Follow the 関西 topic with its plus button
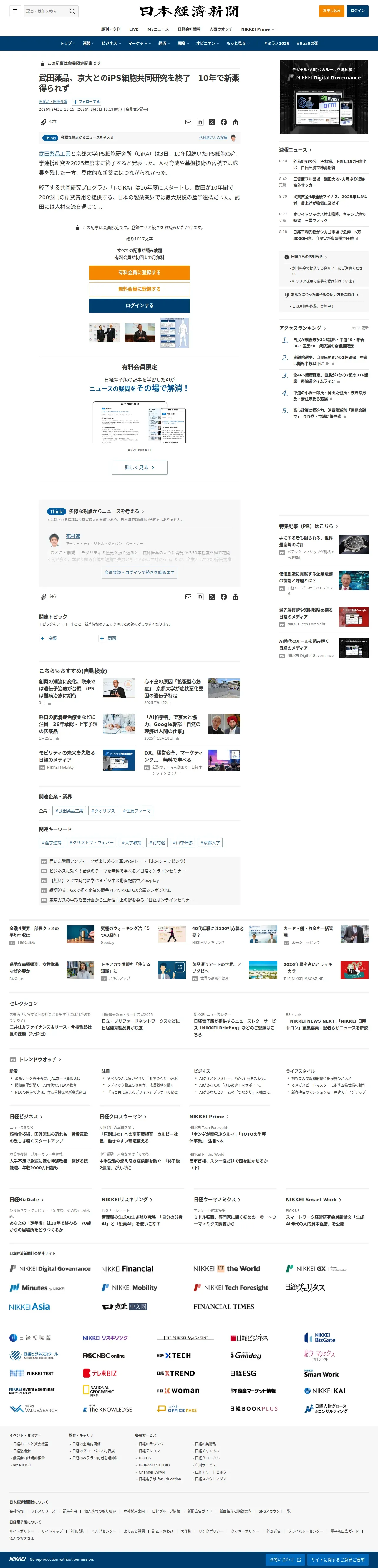Screen dimensions: 378x1568 [102, 639]
